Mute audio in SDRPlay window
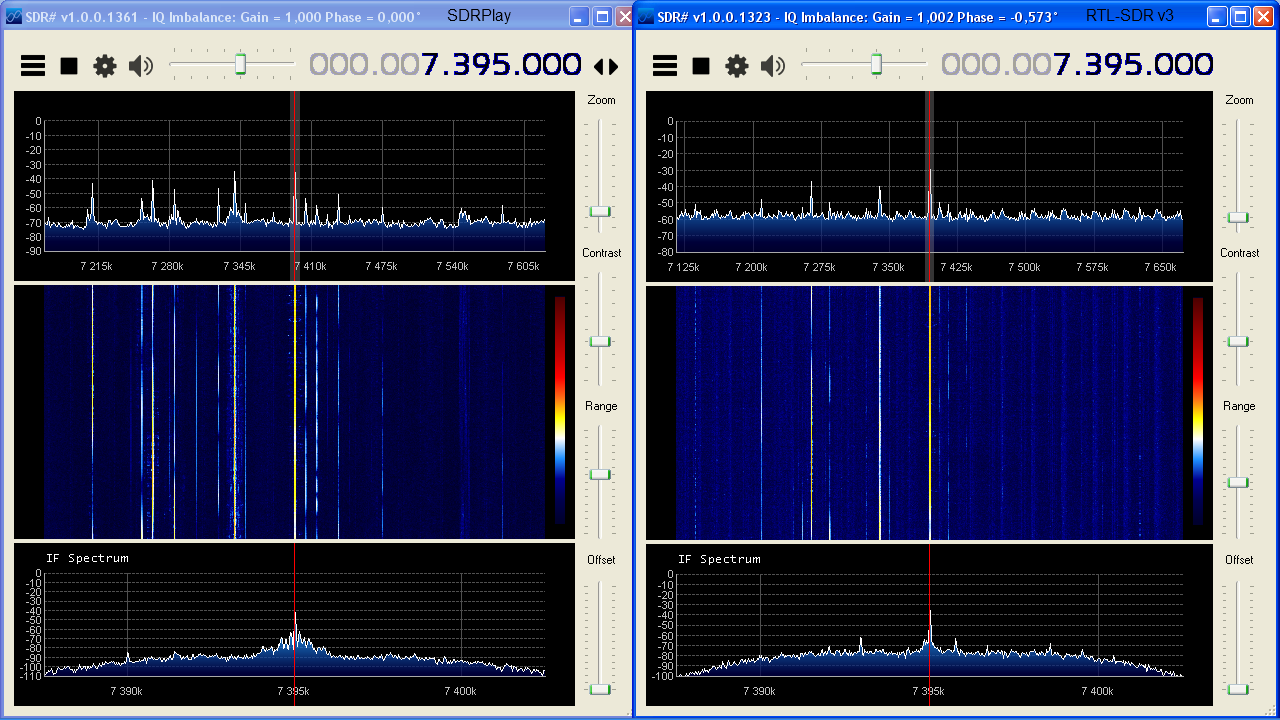This screenshot has width=1280, height=720. coord(141,66)
